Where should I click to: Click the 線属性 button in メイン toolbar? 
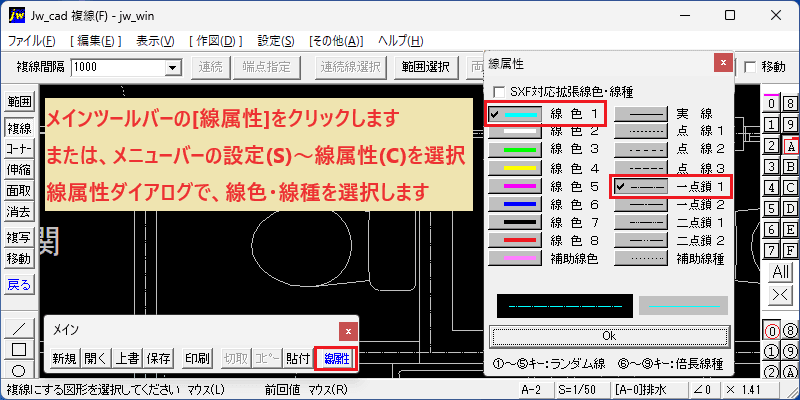[x=335, y=359]
